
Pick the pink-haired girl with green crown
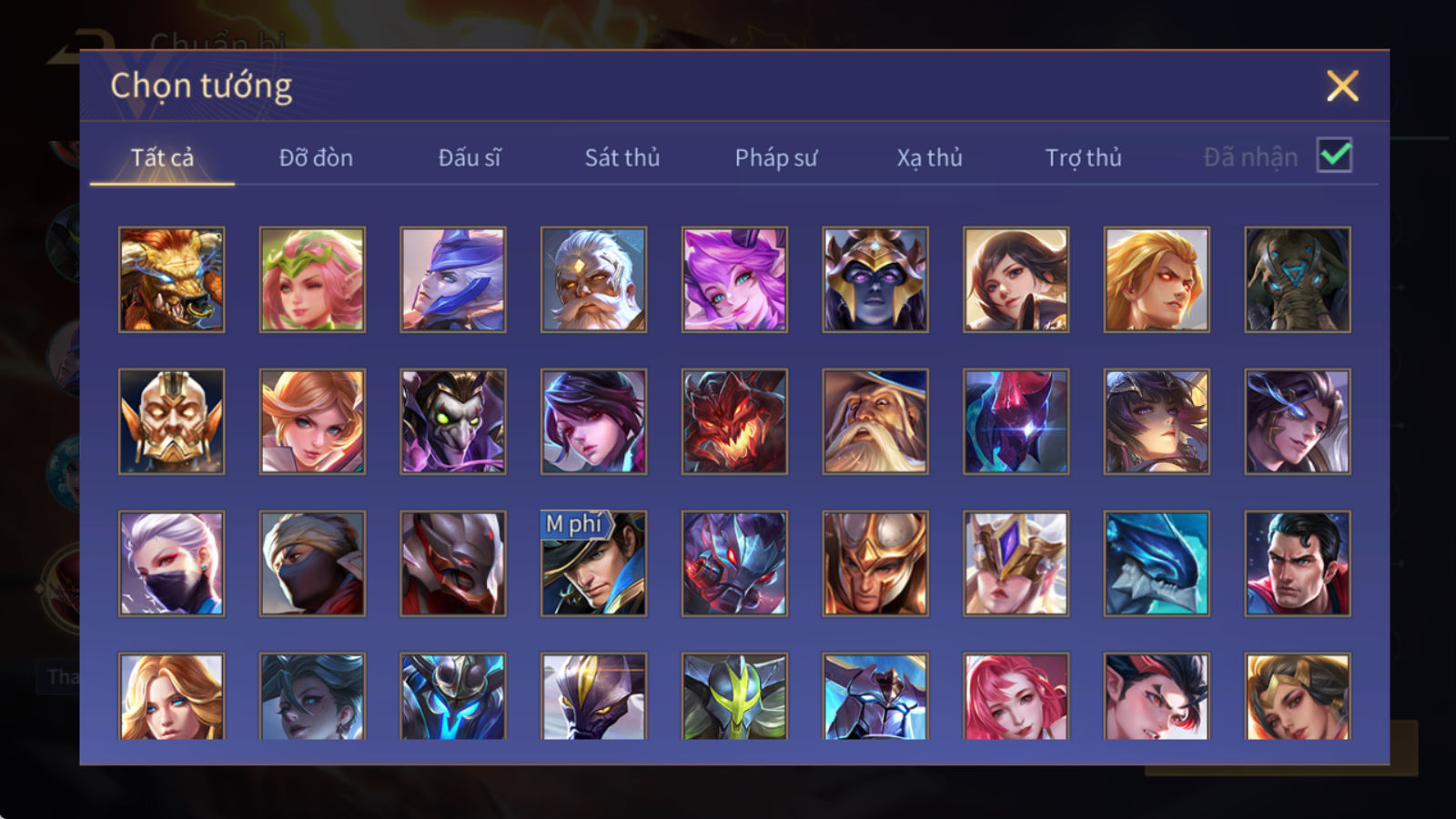(312, 279)
